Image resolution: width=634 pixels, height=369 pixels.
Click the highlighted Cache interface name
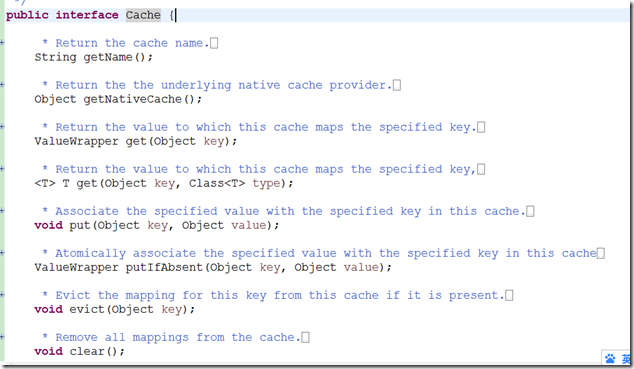143,15
